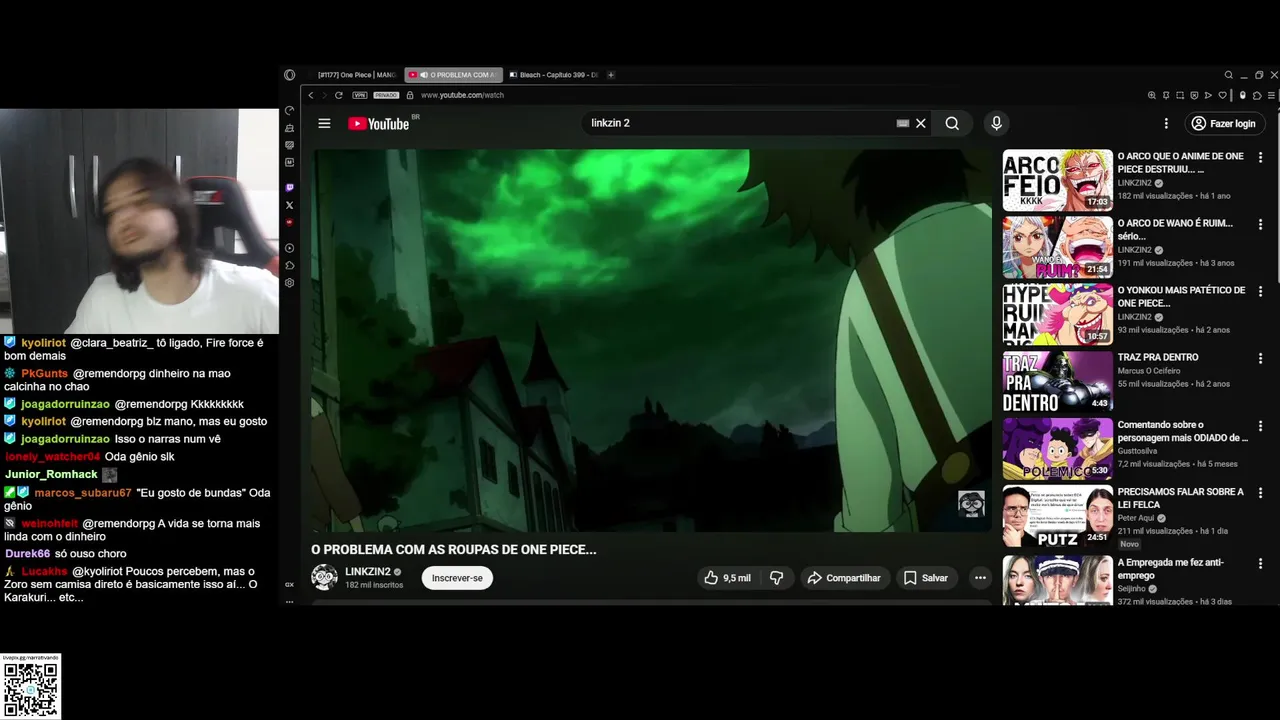Submit search with magnifier button
This screenshot has height=720, width=1280.
[952, 123]
